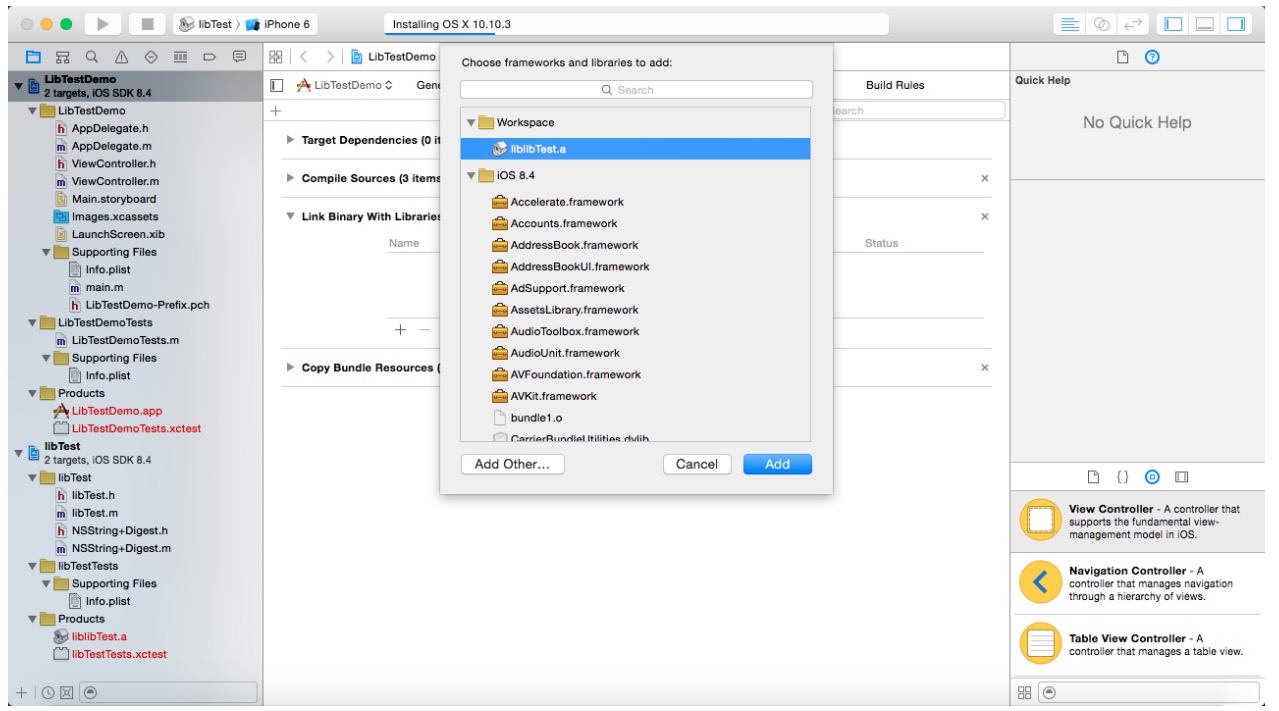The image size is (1279, 711).
Task: Show the Quick Help inspector icon
Action: coord(1152,57)
